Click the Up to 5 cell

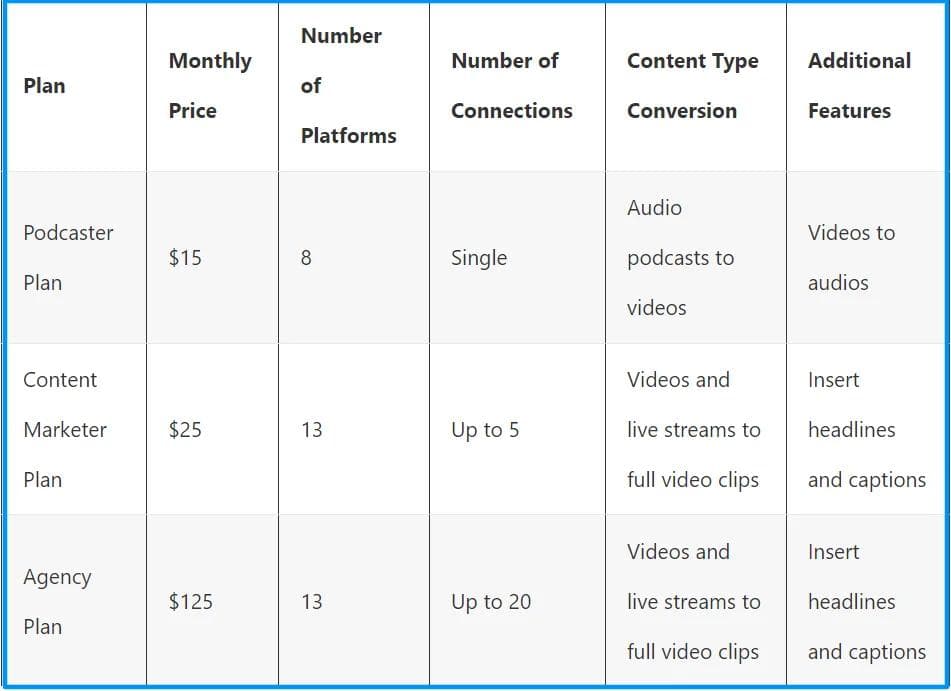coord(485,429)
